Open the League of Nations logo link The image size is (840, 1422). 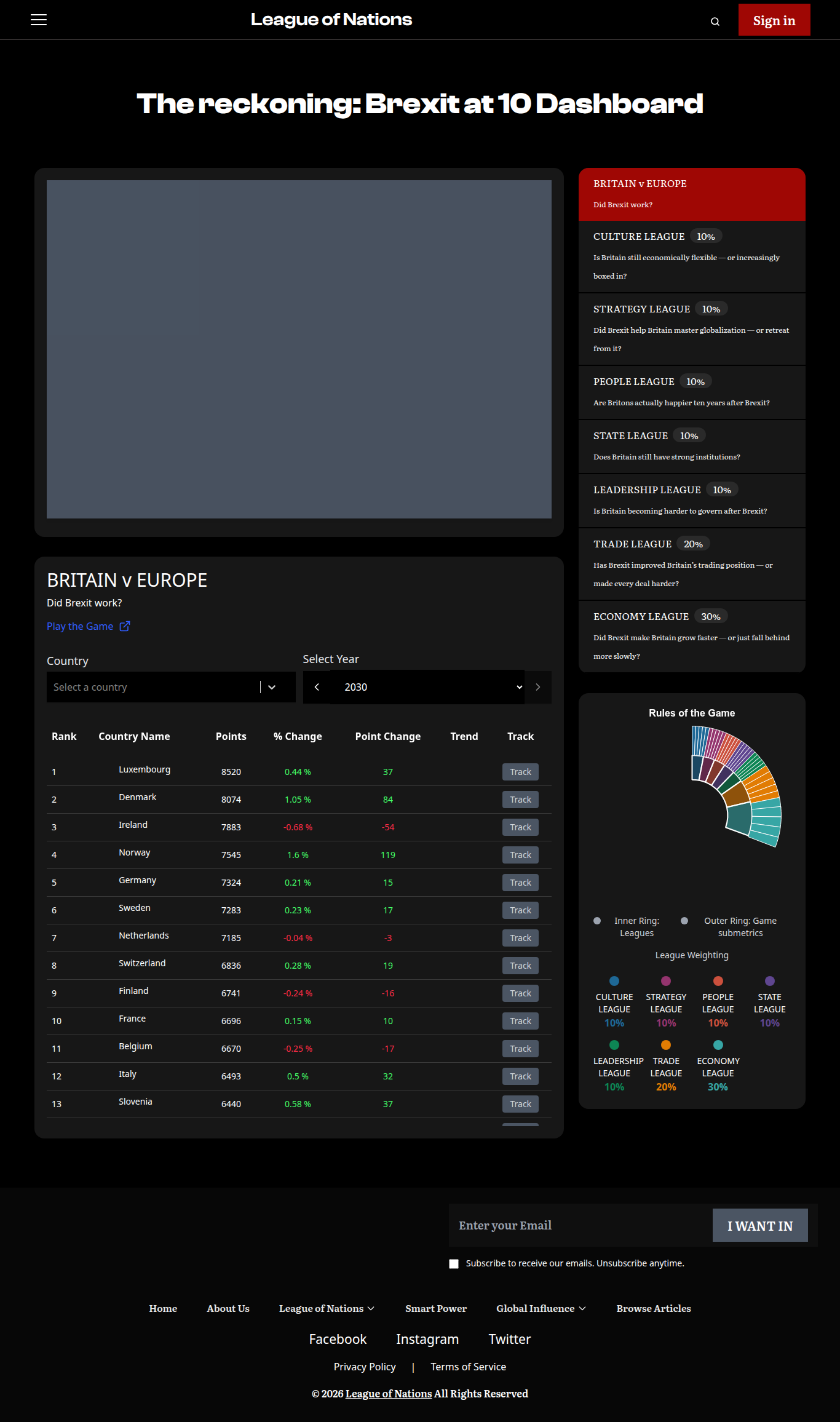pos(331,20)
